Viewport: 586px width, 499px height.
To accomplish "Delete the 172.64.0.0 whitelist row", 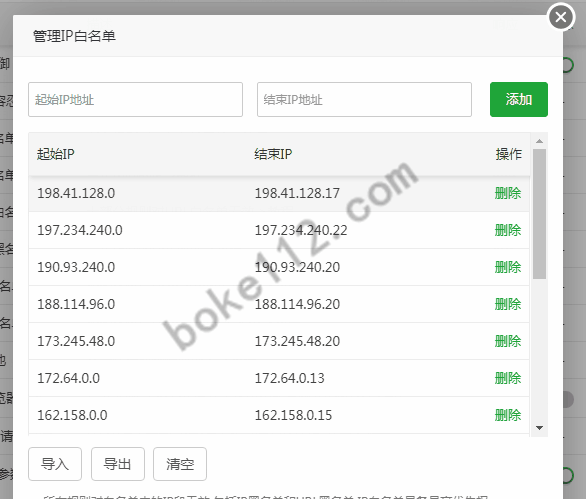I will point(508,378).
